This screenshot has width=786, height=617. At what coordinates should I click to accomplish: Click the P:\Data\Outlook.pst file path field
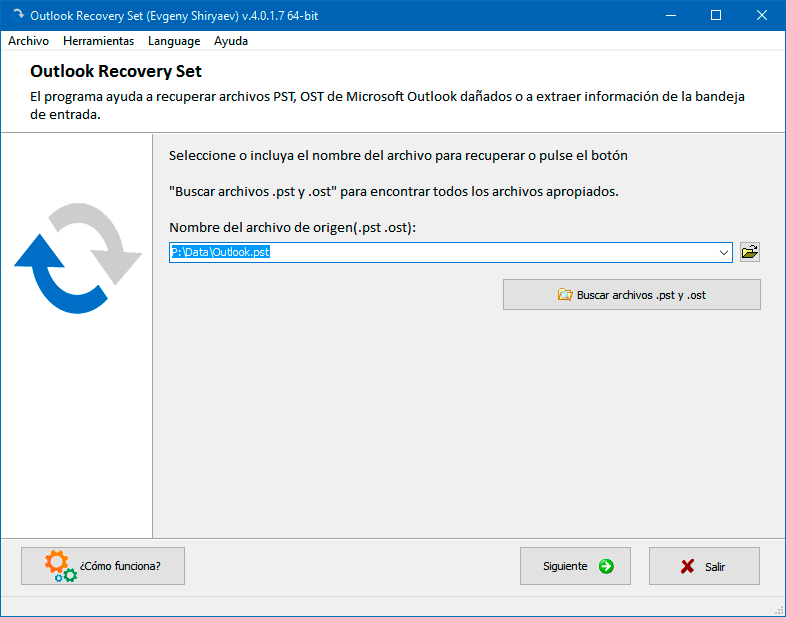pyautogui.click(x=440, y=253)
